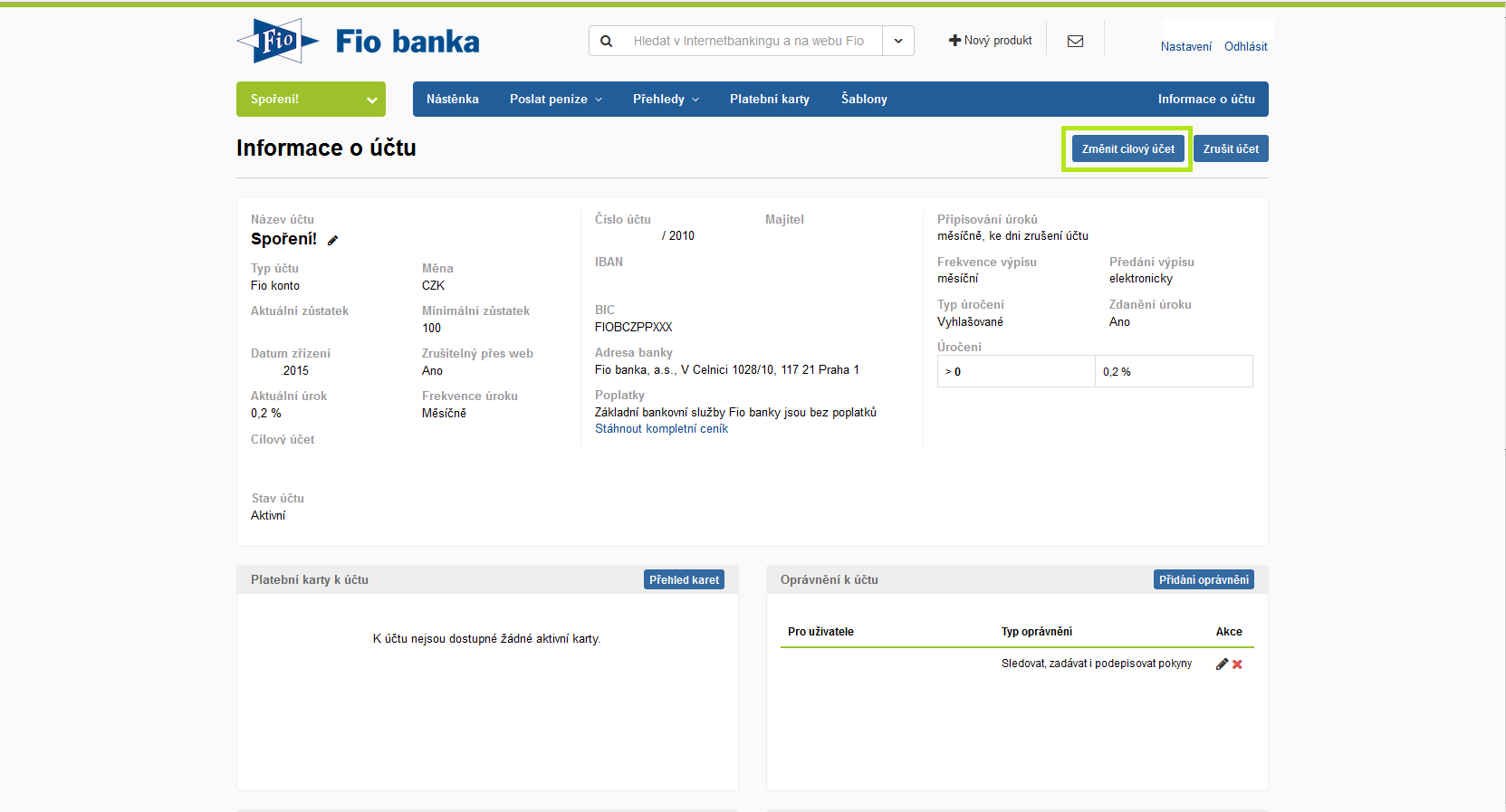Open search box dropdown arrow

pyautogui.click(x=898, y=41)
